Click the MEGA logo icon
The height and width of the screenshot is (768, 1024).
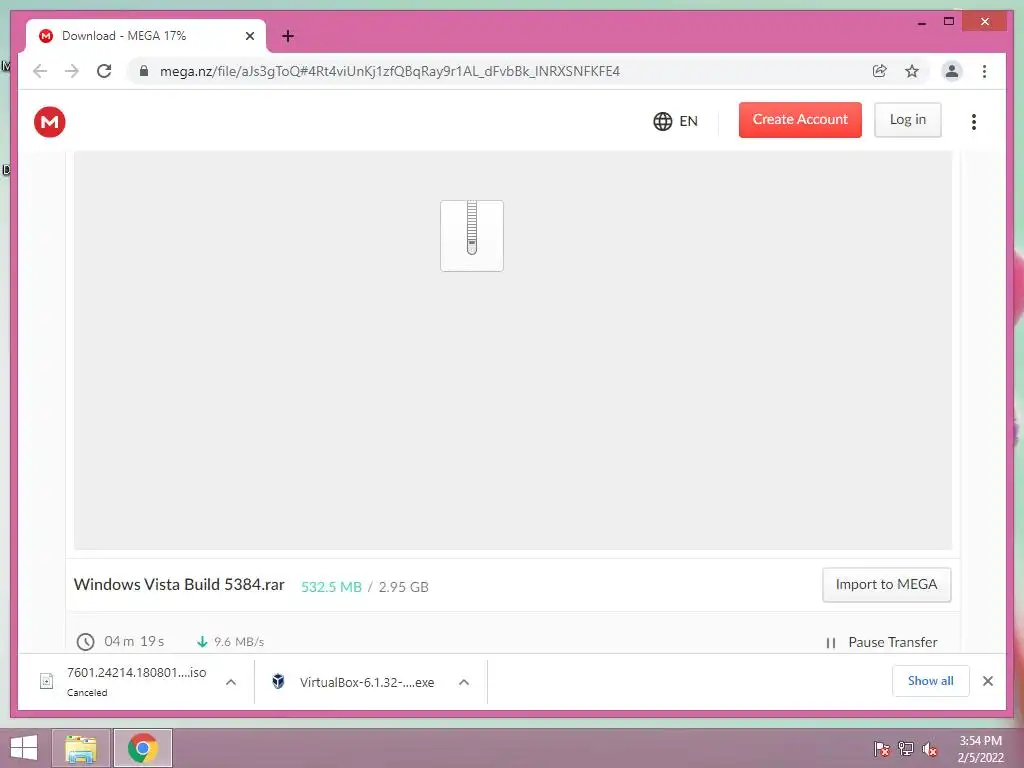pyautogui.click(x=50, y=121)
